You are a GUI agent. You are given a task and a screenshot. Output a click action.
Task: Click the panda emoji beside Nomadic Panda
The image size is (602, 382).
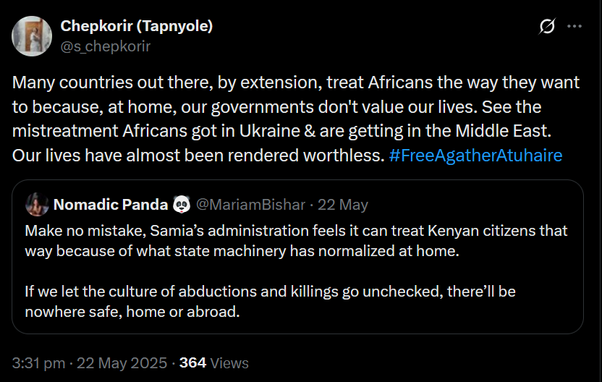click(182, 204)
